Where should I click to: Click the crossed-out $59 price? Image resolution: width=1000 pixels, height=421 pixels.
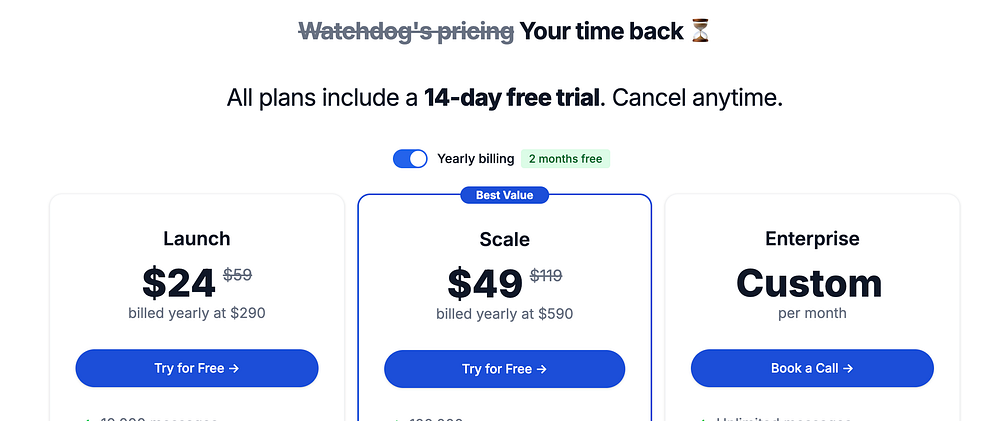pyautogui.click(x=237, y=275)
